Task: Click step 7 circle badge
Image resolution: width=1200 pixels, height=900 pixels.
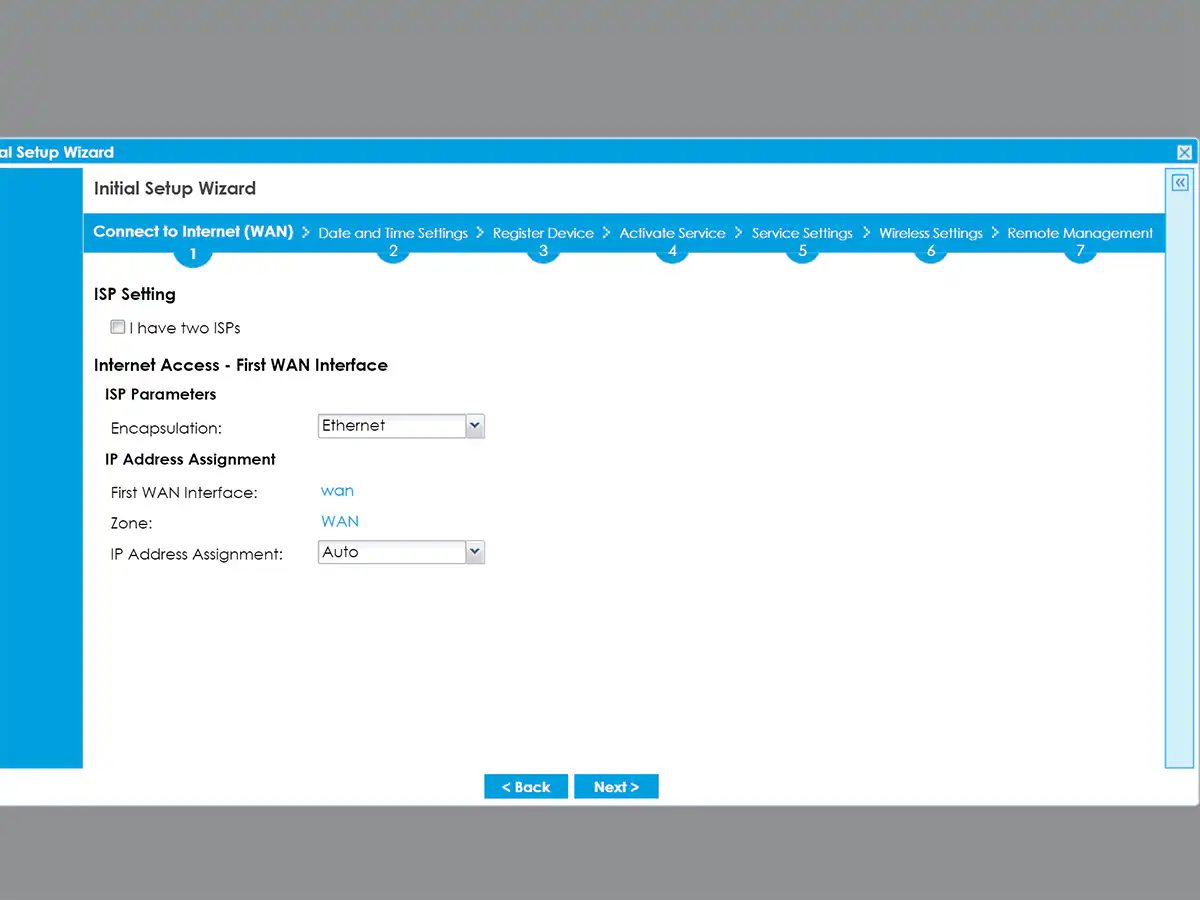Action: [1080, 251]
